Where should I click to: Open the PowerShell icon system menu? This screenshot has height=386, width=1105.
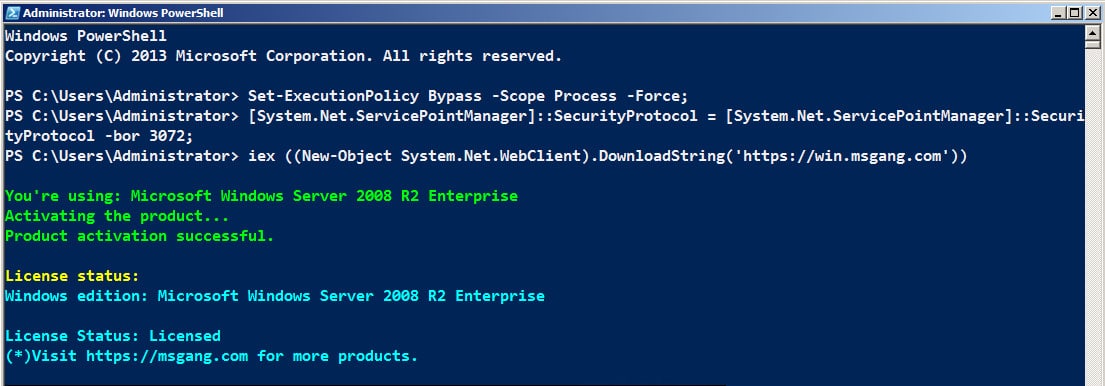coord(12,12)
